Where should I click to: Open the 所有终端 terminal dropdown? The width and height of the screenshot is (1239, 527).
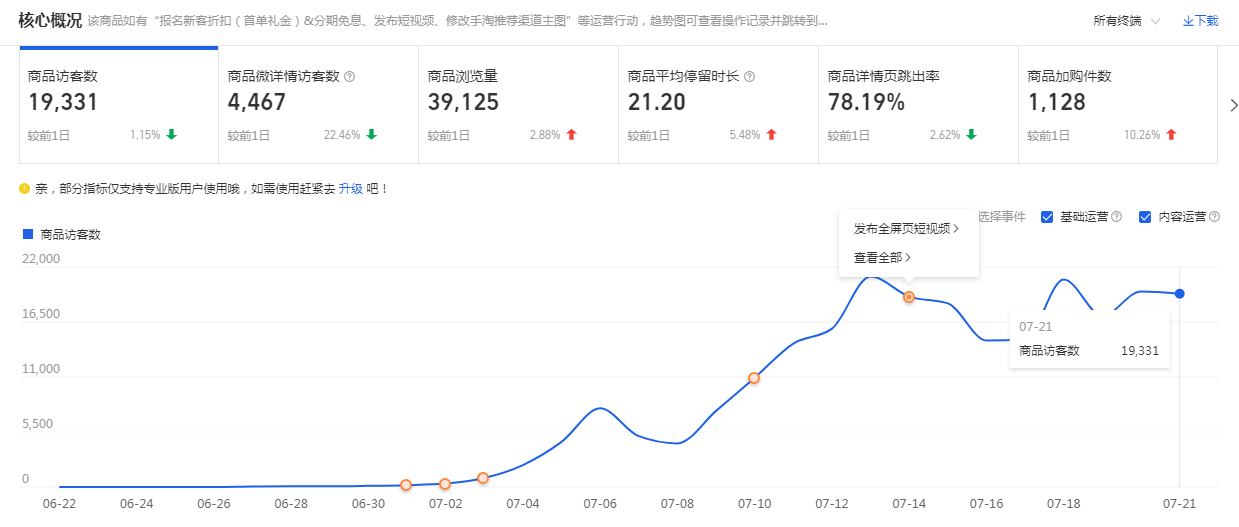(x=1127, y=20)
